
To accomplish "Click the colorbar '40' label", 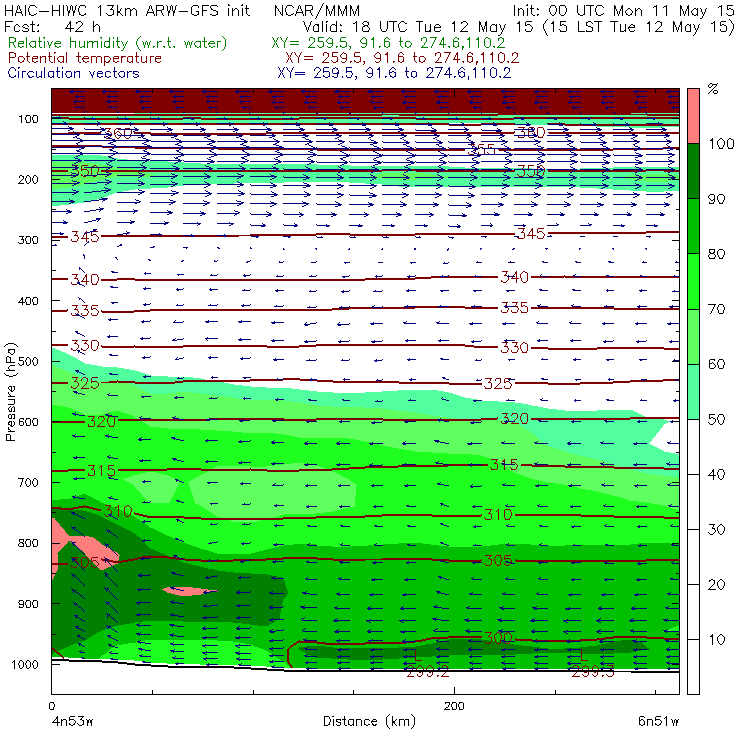I will tap(716, 474).
